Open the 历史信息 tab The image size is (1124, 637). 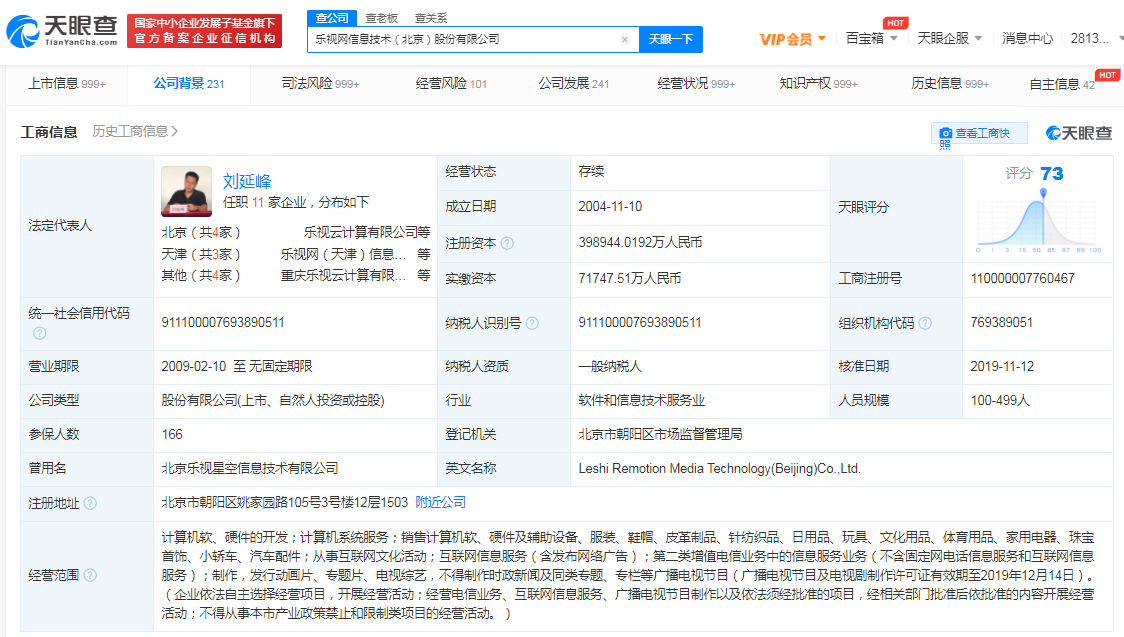tap(950, 84)
